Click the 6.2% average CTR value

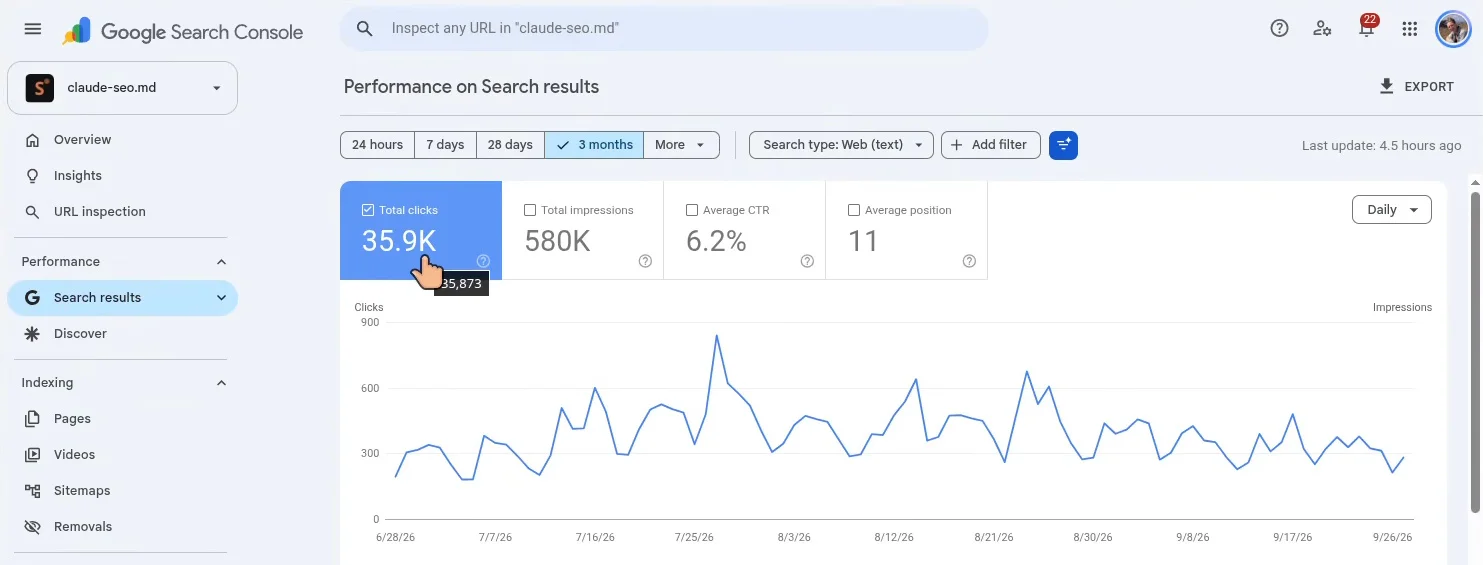tap(716, 241)
